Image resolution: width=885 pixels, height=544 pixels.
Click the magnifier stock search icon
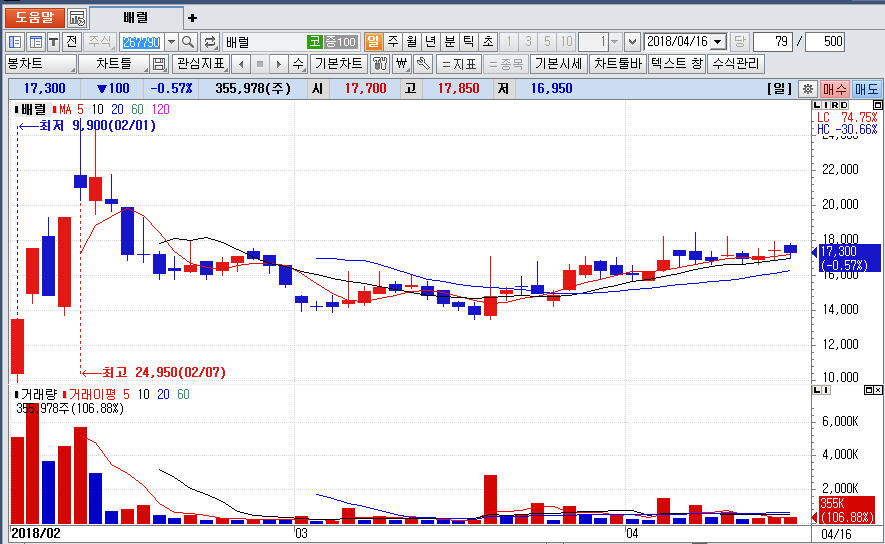point(188,42)
